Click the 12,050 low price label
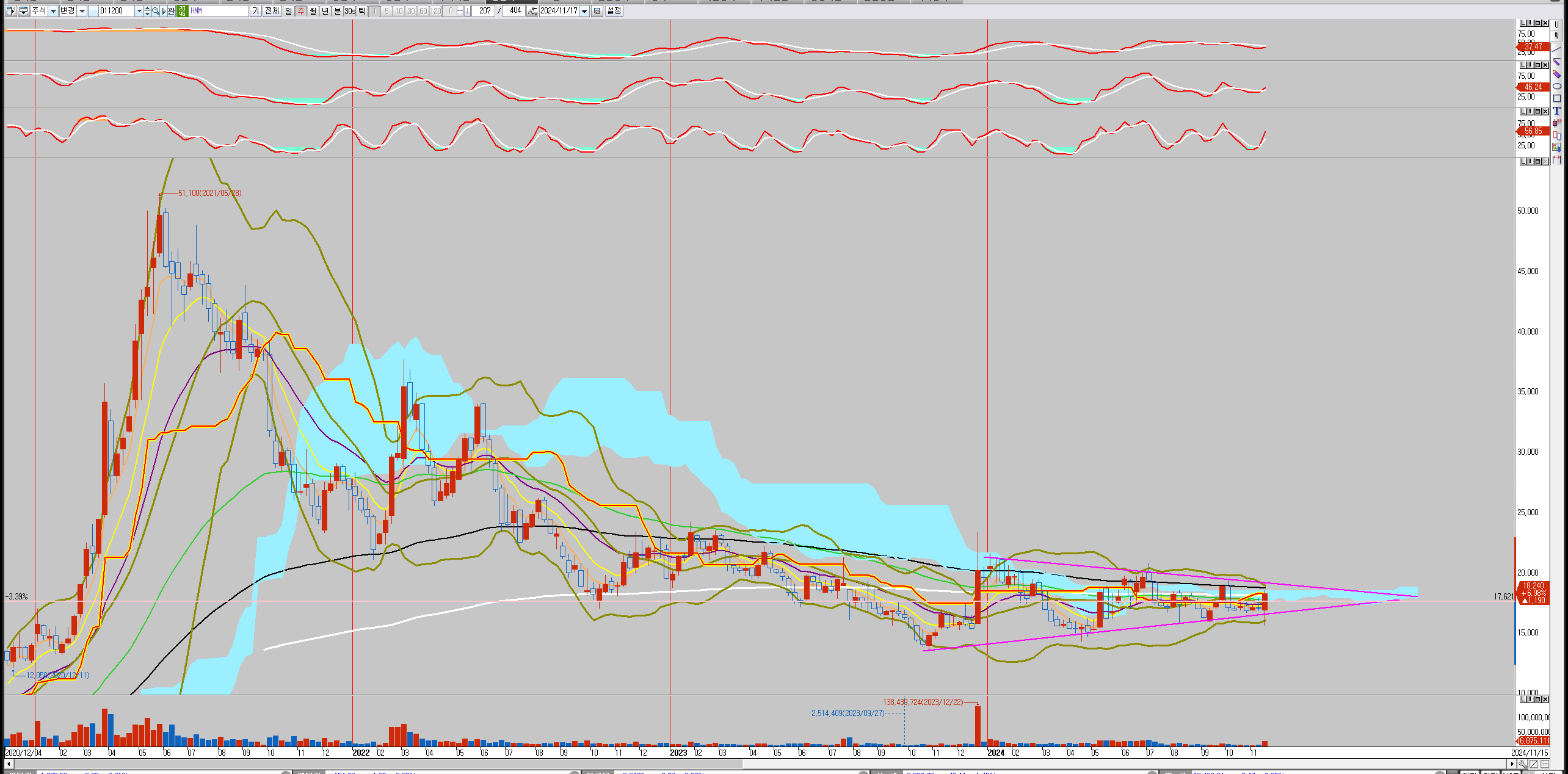Image resolution: width=1568 pixels, height=774 pixels. pyautogui.click(x=58, y=675)
